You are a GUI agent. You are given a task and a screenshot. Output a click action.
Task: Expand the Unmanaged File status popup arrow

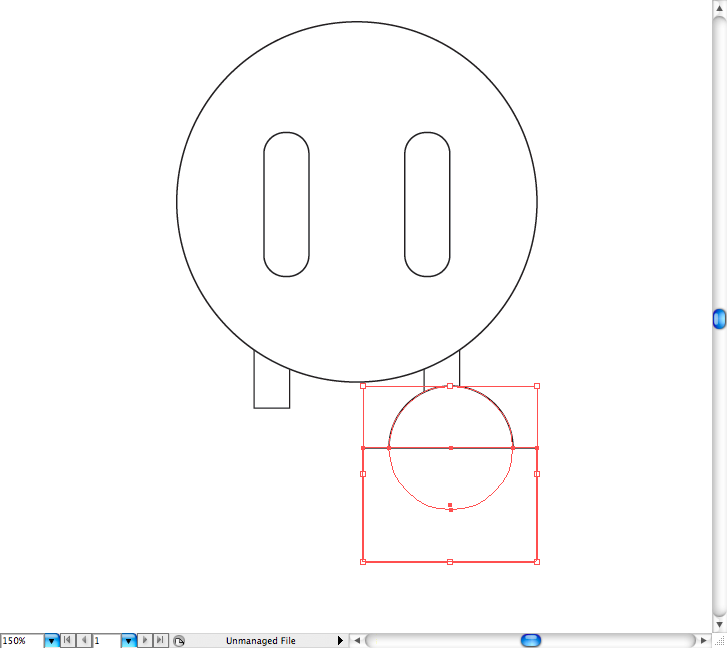coord(340,640)
